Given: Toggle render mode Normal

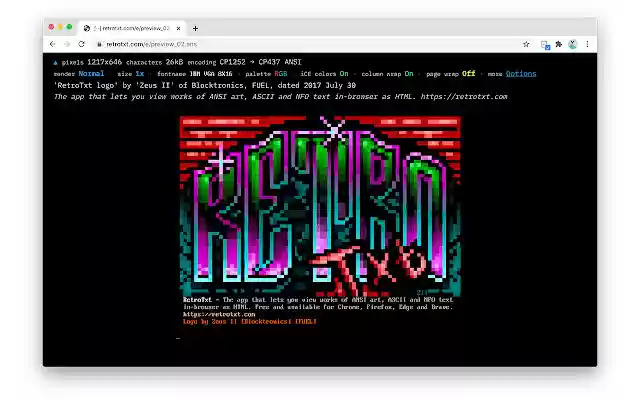Looking at the screenshot, I should tap(91, 73).
